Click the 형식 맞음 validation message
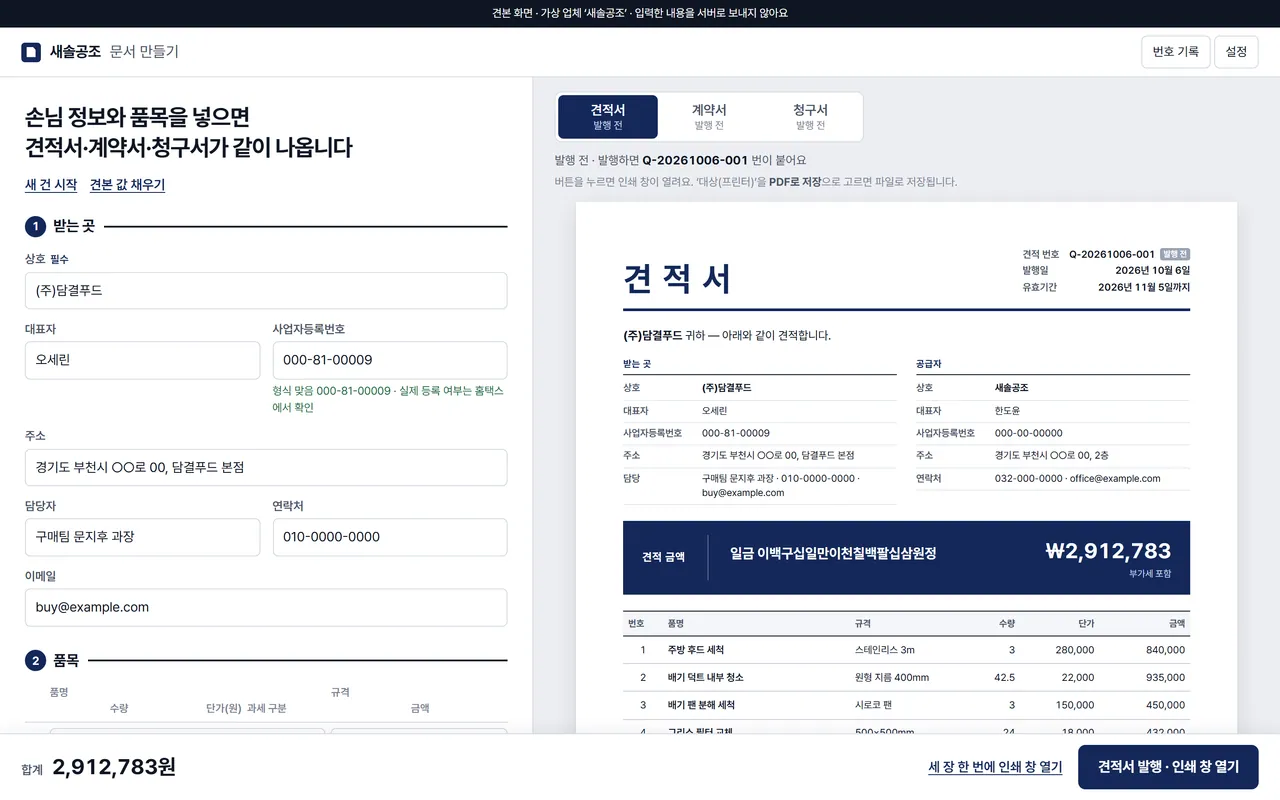The height and width of the screenshot is (800, 1280). (389, 399)
